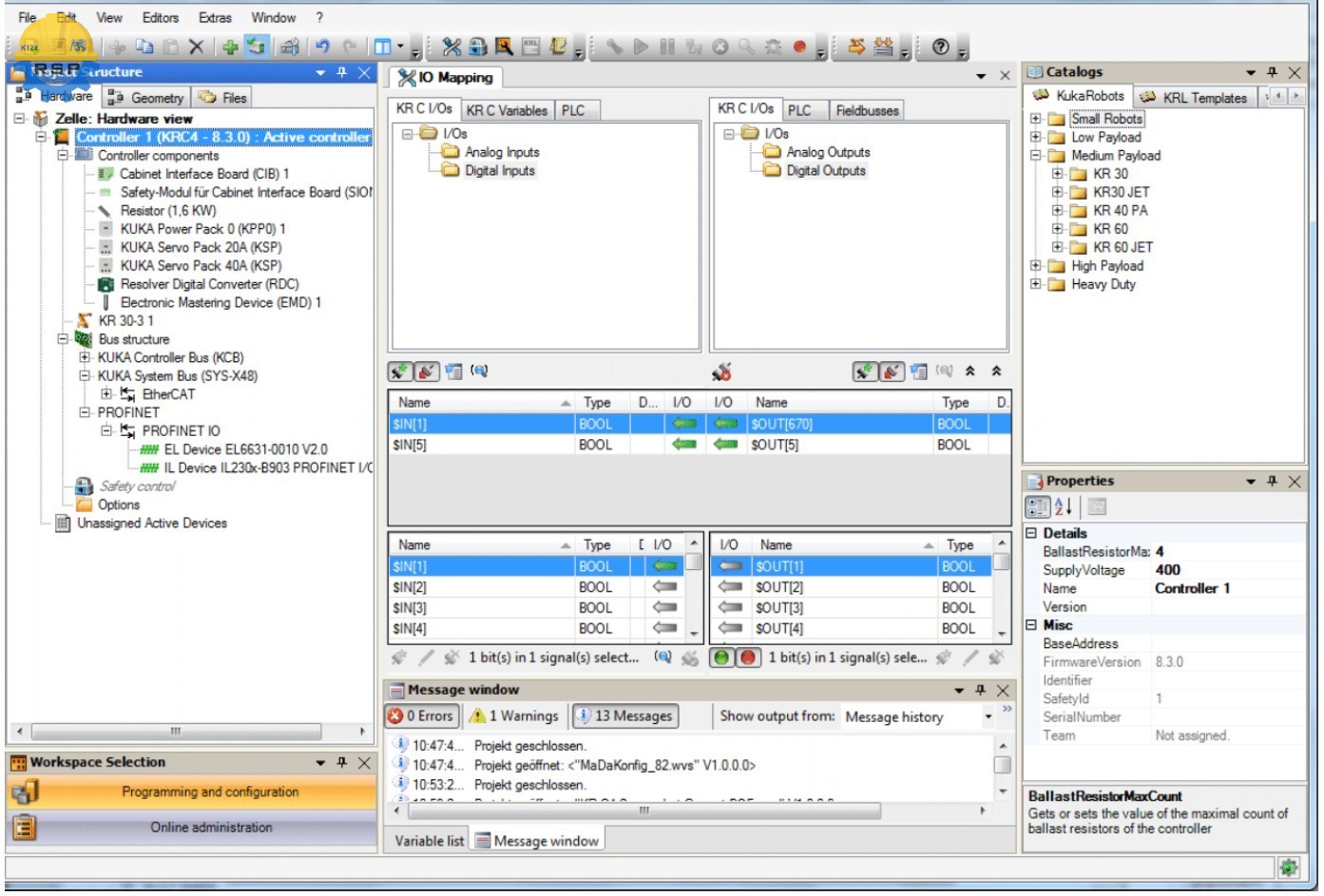Select Cabinet Interface Board (CIB) 1 item

pos(203,174)
